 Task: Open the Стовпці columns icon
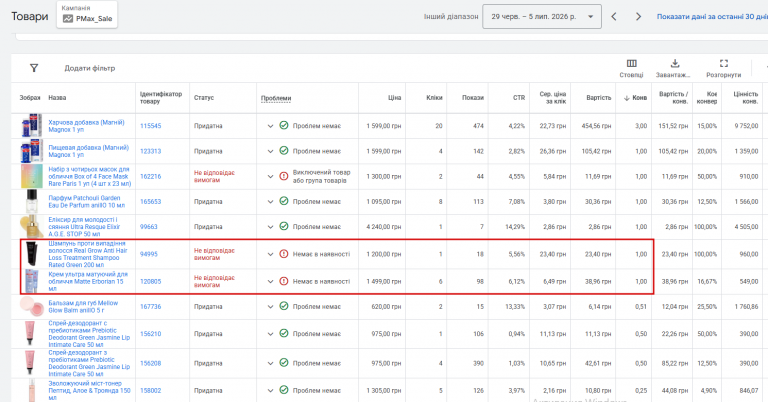point(631,63)
